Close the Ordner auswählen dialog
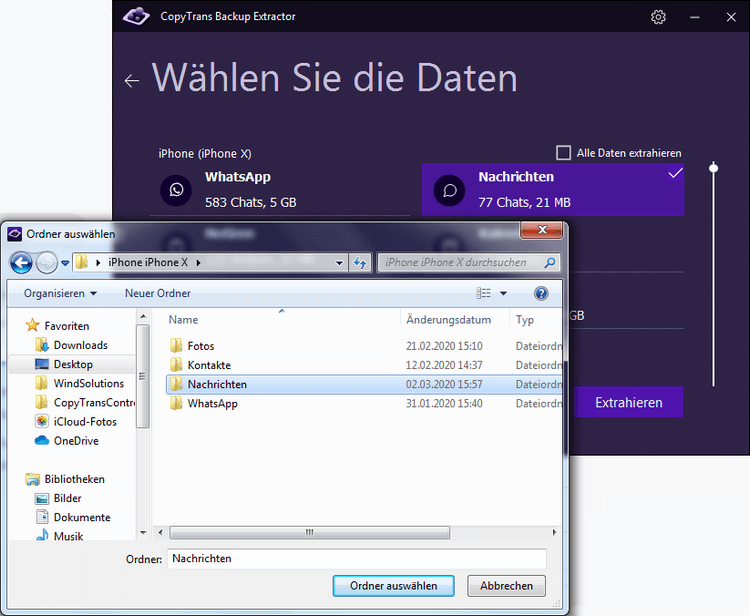This screenshot has height=616, width=750. pyautogui.click(x=541, y=230)
